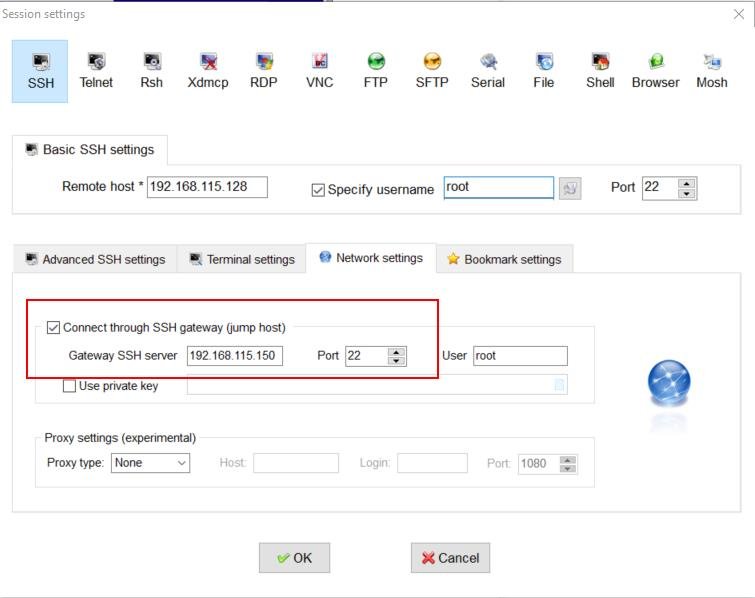Edit the gateway User field
This screenshot has width=755, height=598.
pyautogui.click(x=521, y=356)
